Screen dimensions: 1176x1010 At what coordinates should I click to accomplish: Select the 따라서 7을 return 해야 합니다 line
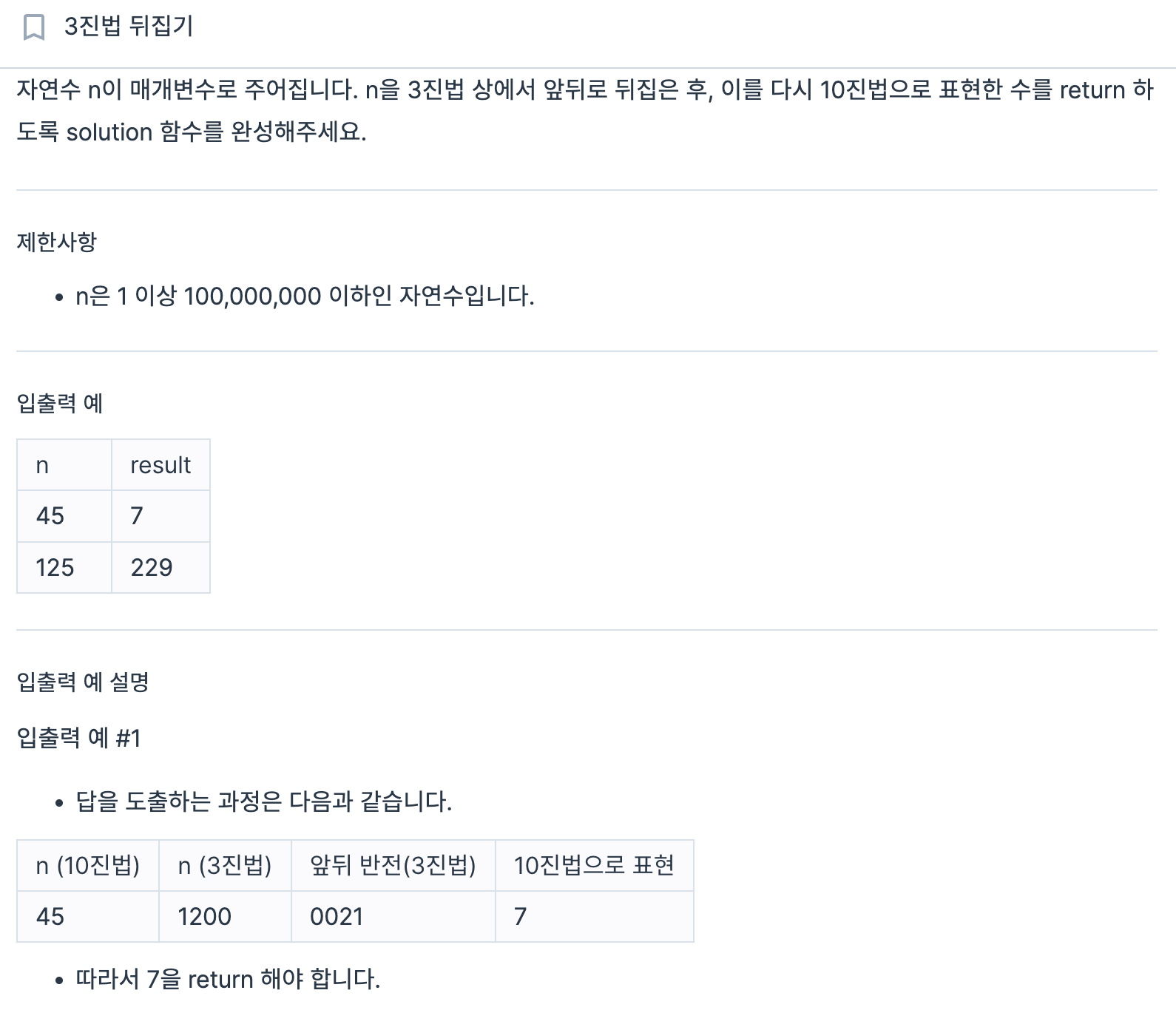(228, 979)
